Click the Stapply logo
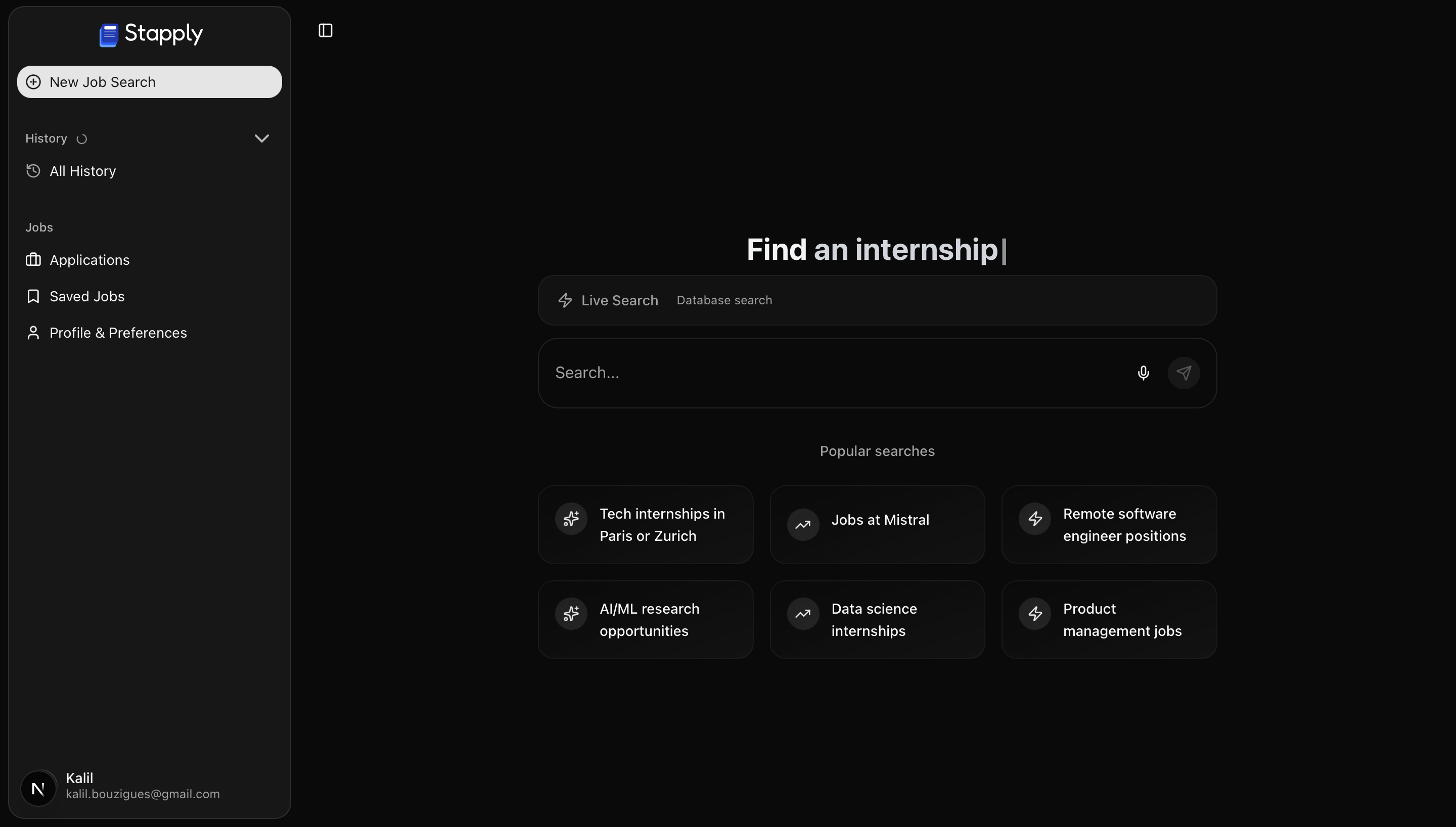This screenshot has width=1456, height=827. tap(151, 34)
